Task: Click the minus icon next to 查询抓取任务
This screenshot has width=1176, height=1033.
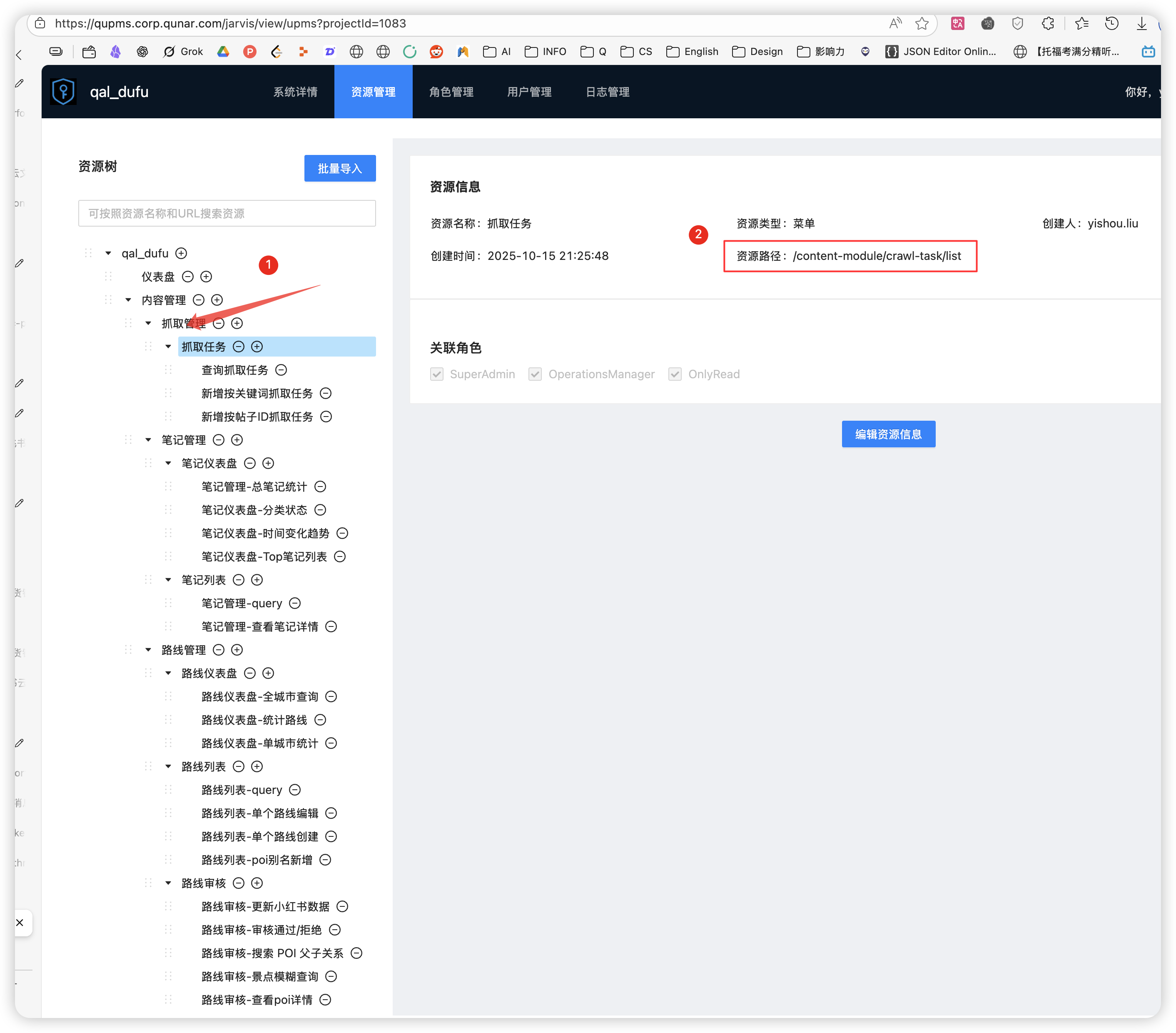Action: [282, 370]
